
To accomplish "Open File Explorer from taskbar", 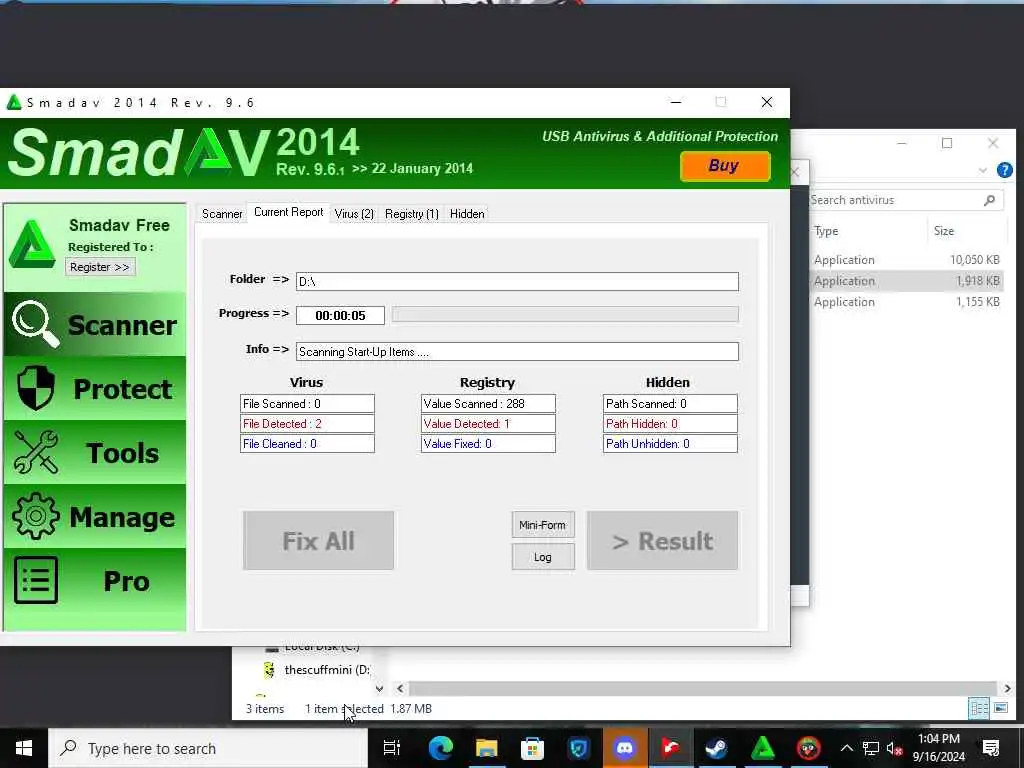I will [x=487, y=748].
